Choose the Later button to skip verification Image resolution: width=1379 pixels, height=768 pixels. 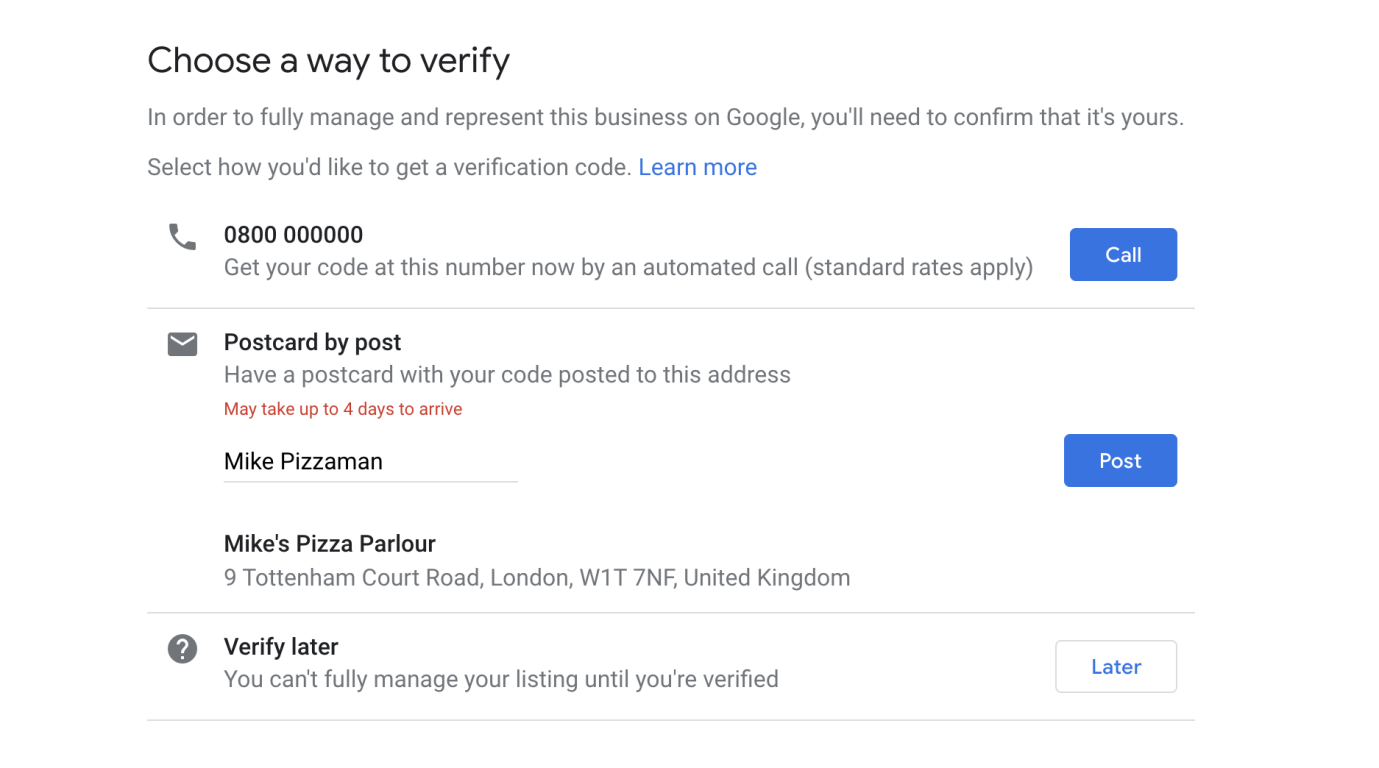click(1115, 667)
